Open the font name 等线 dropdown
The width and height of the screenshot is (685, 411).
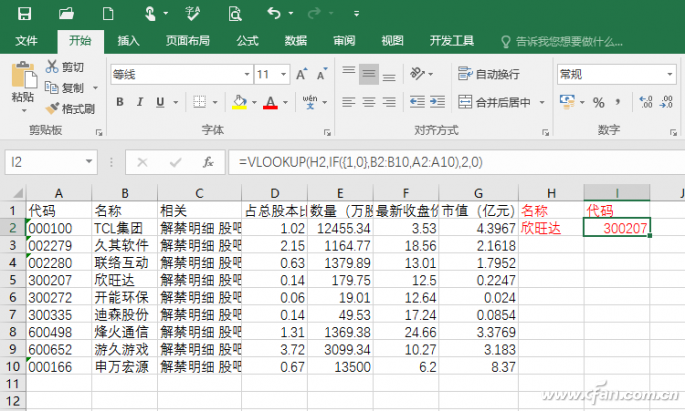(x=247, y=75)
